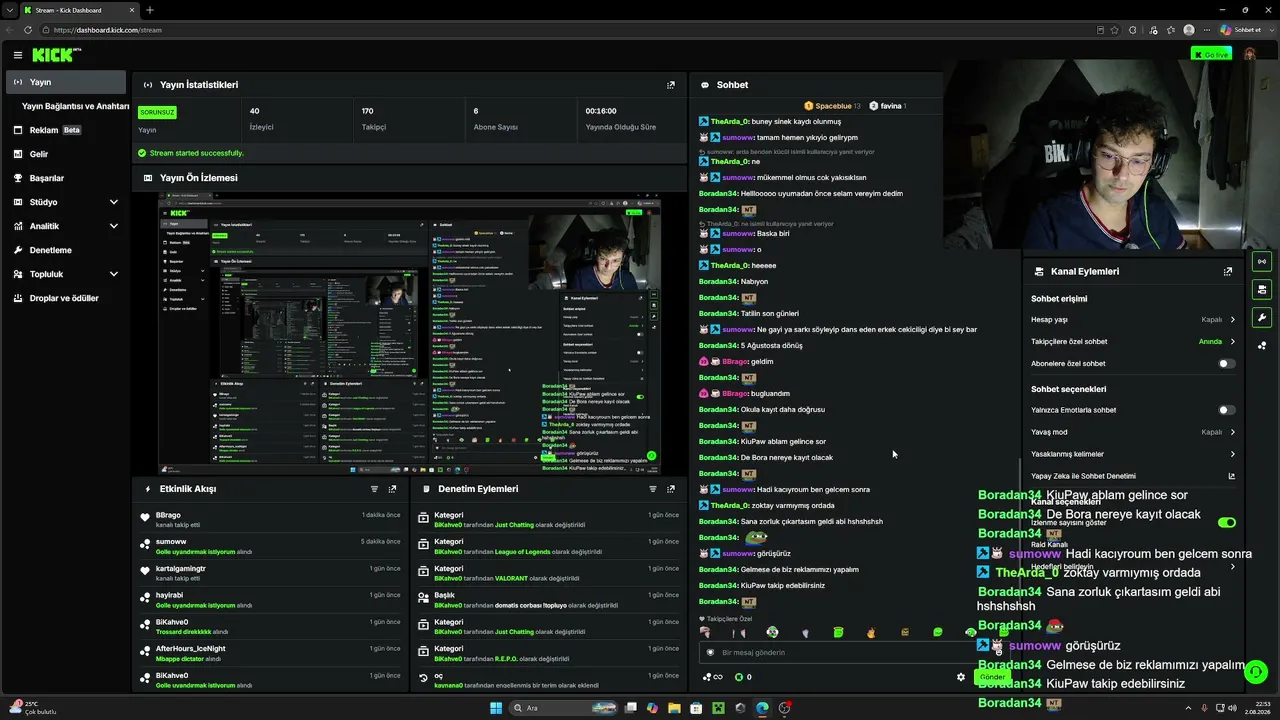
Task: Open a new browser tab
Action: 149,10
